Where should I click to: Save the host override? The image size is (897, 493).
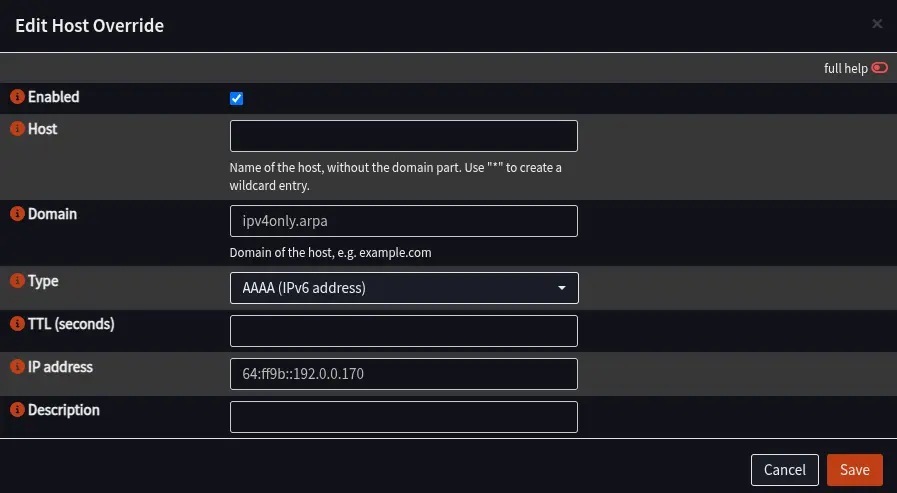coord(855,470)
